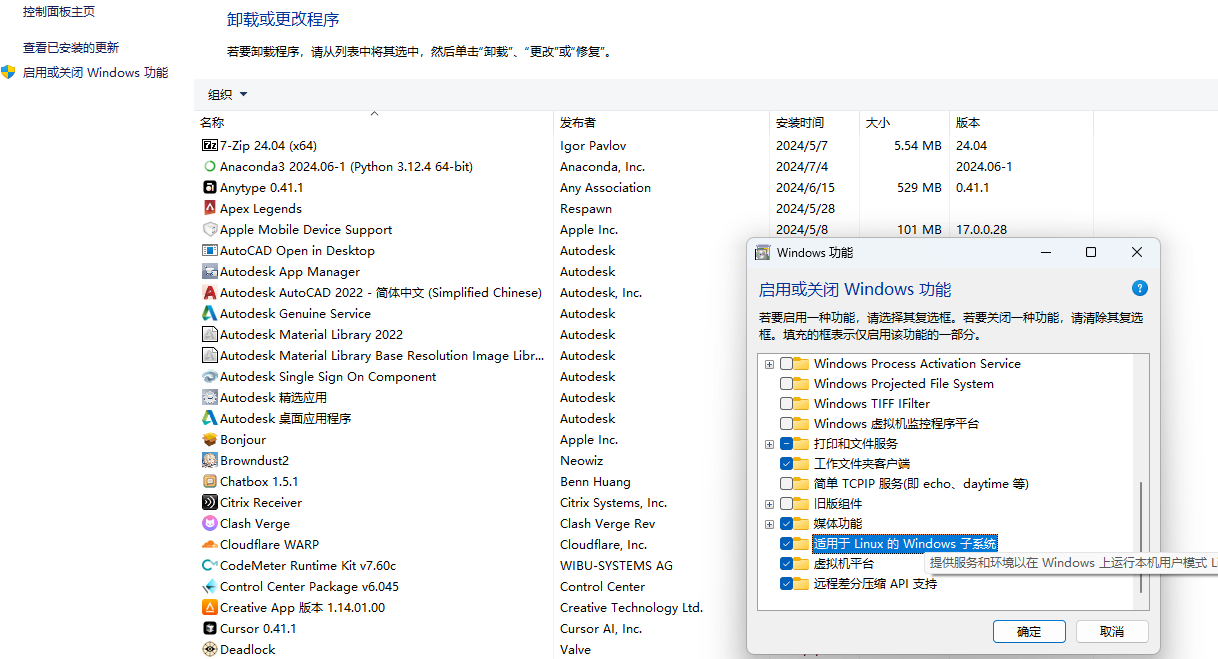Expand the 媒体功能 tree node

point(769,524)
